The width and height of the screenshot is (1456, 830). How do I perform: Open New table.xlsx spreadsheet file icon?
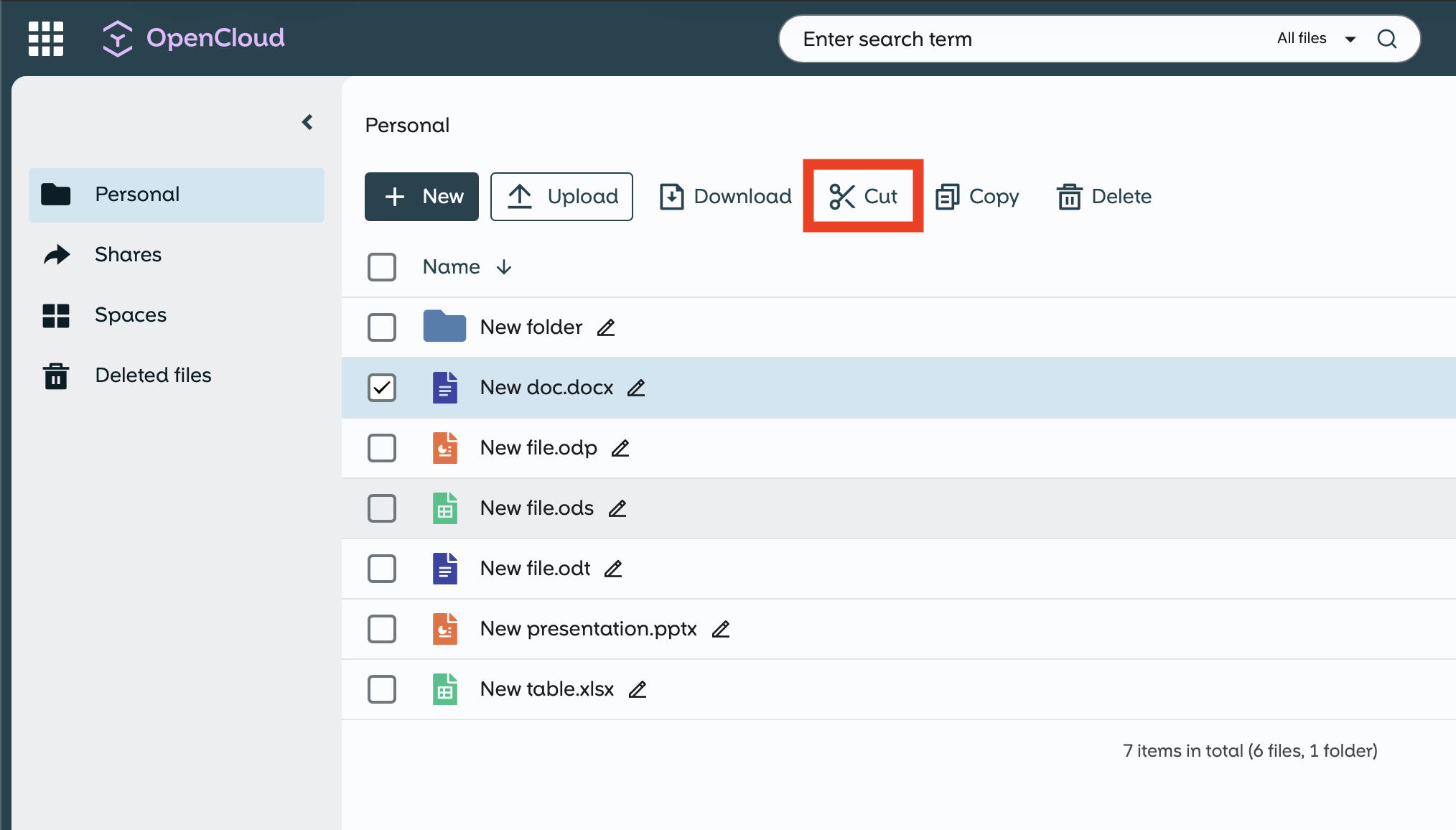(x=445, y=689)
